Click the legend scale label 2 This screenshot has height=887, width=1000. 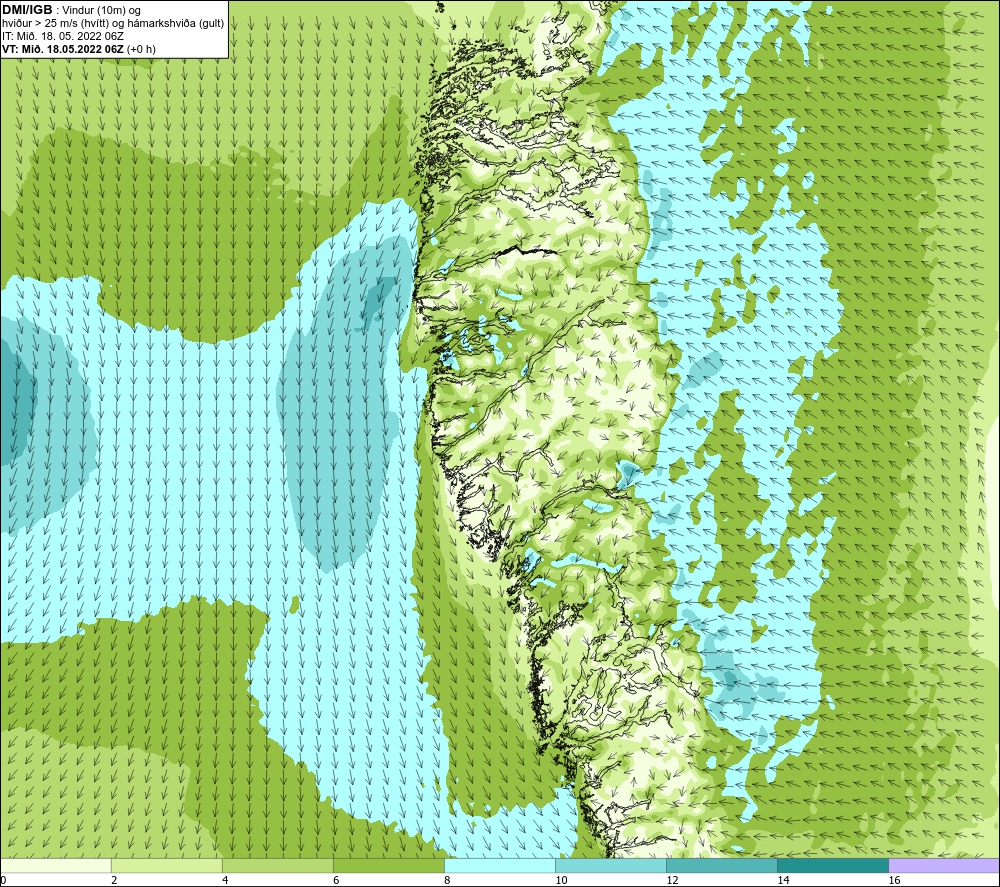[114, 881]
